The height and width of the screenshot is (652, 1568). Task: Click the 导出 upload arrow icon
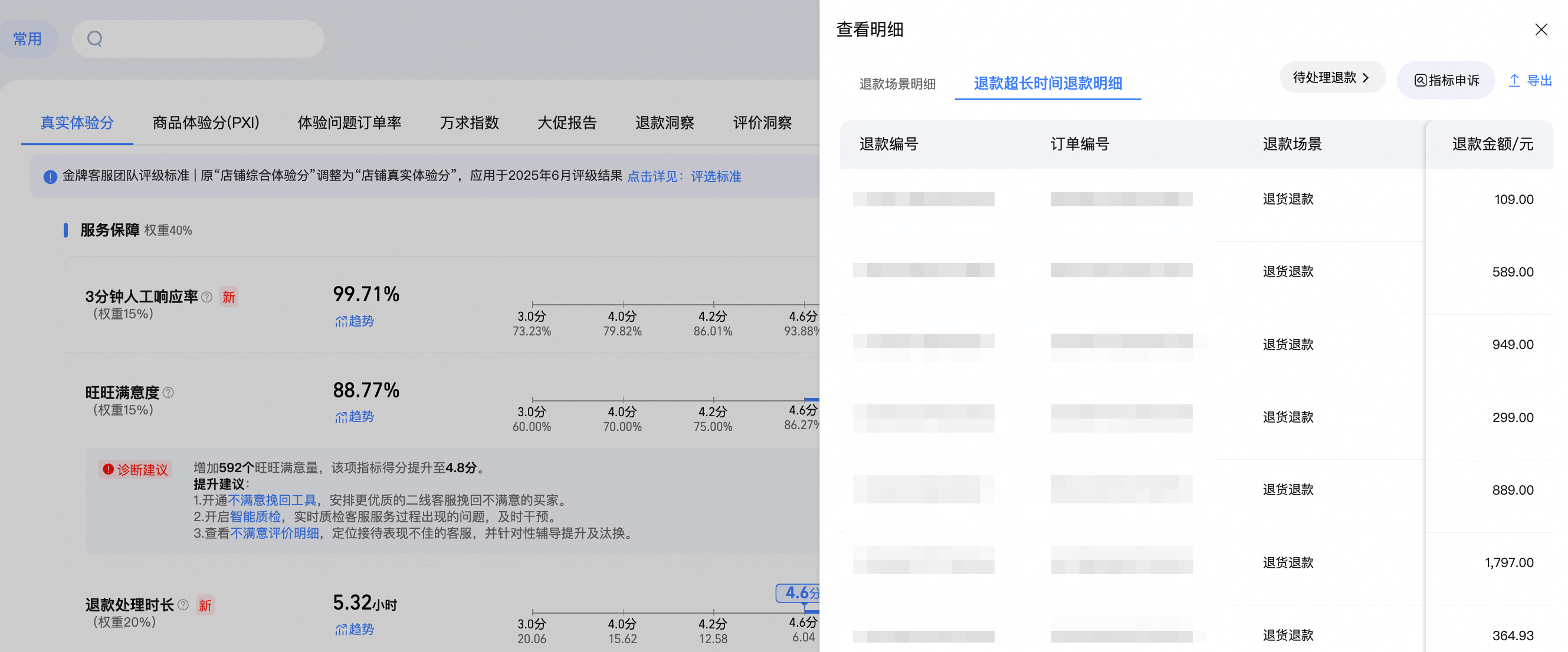1514,80
